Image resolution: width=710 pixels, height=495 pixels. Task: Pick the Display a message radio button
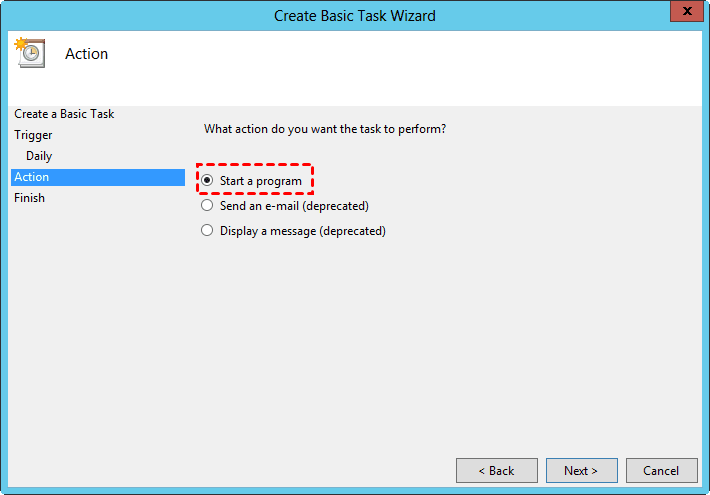(207, 231)
